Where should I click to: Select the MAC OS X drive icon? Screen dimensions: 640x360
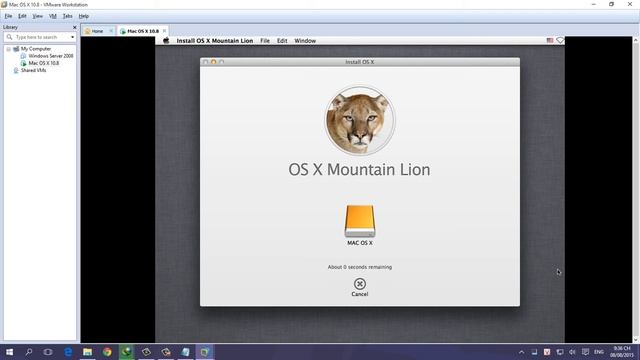[360, 221]
